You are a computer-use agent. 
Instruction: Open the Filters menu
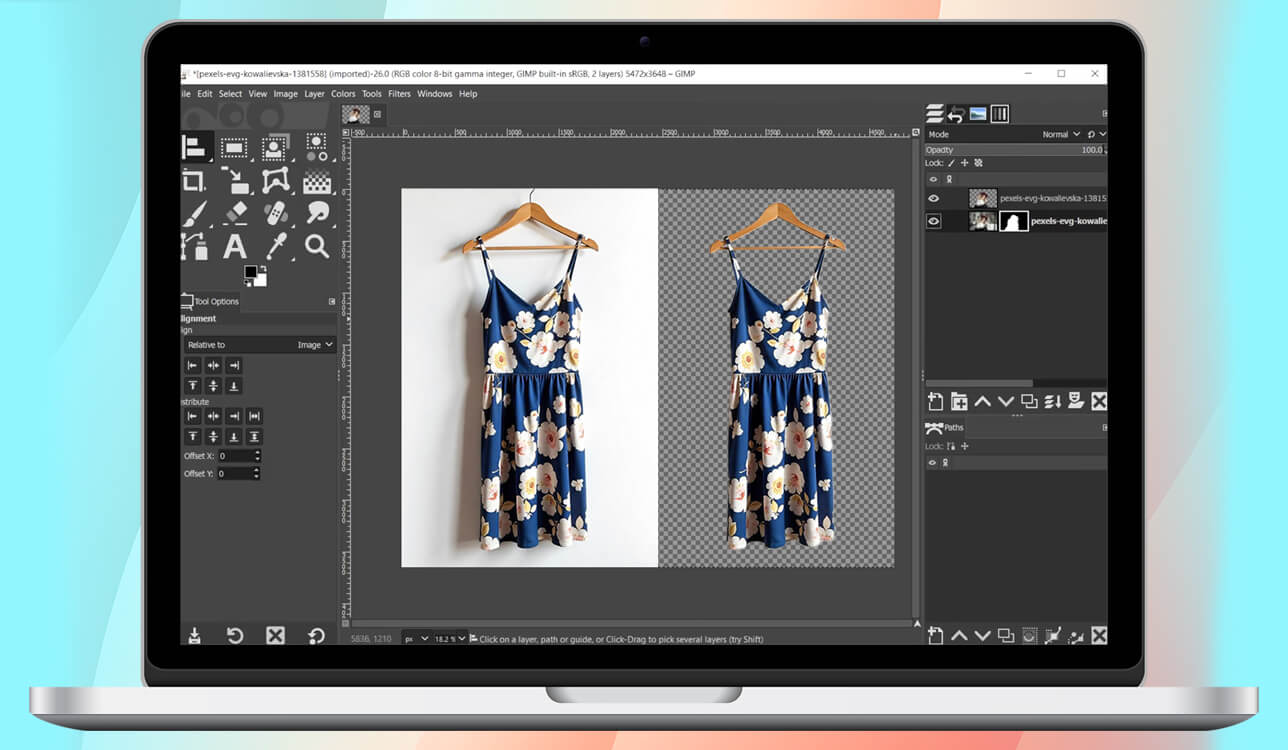[x=399, y=93]
